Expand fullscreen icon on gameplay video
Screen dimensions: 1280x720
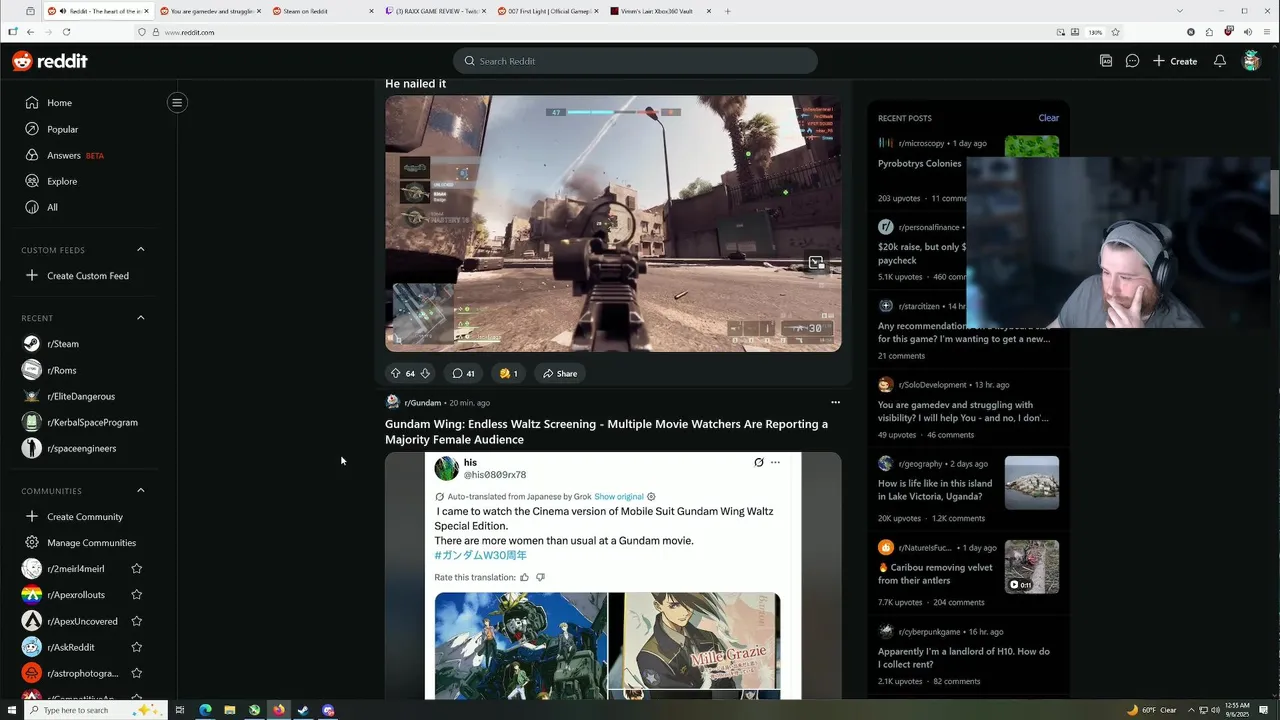[816, 263]
